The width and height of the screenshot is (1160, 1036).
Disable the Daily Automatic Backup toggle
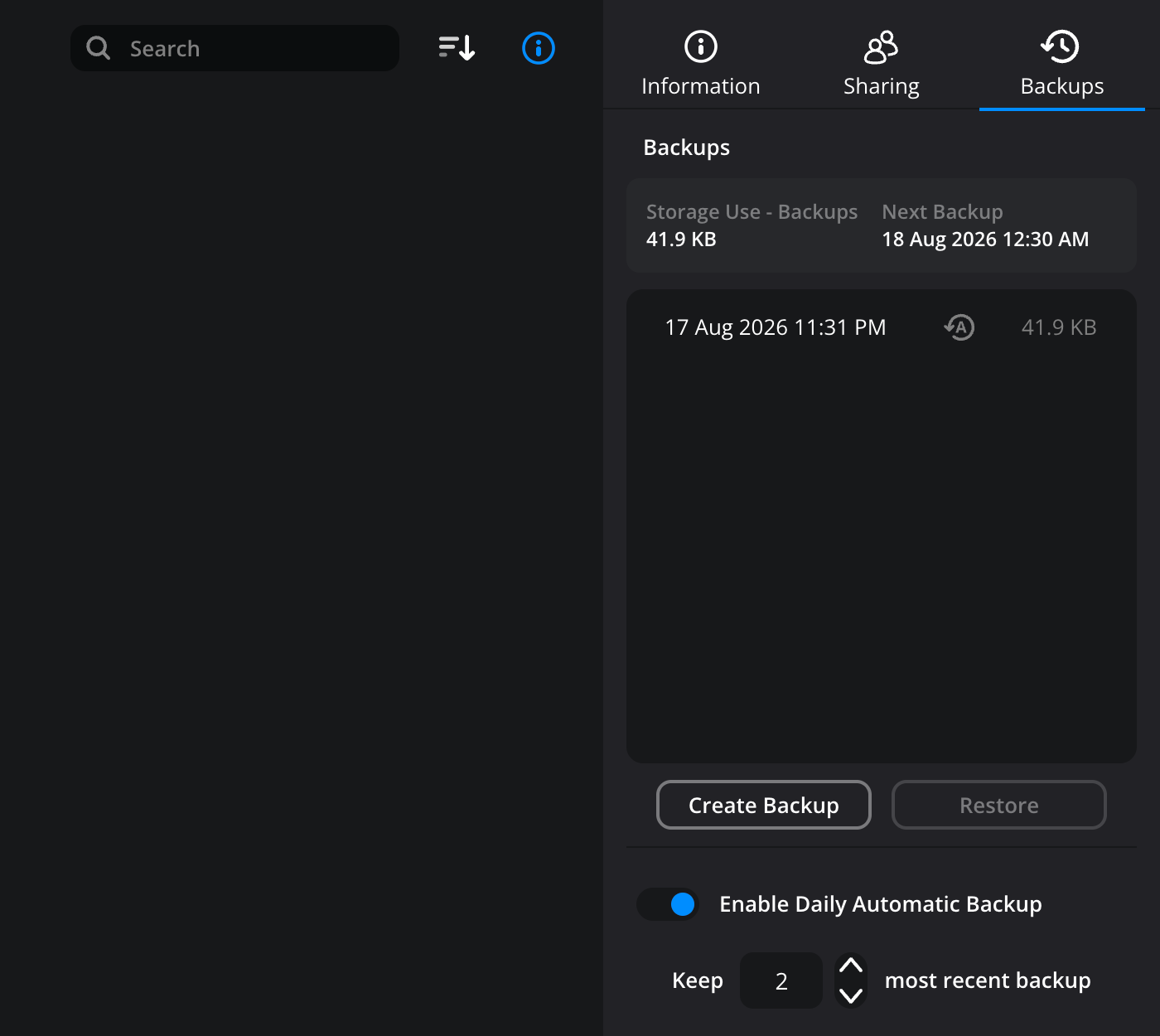668,904
